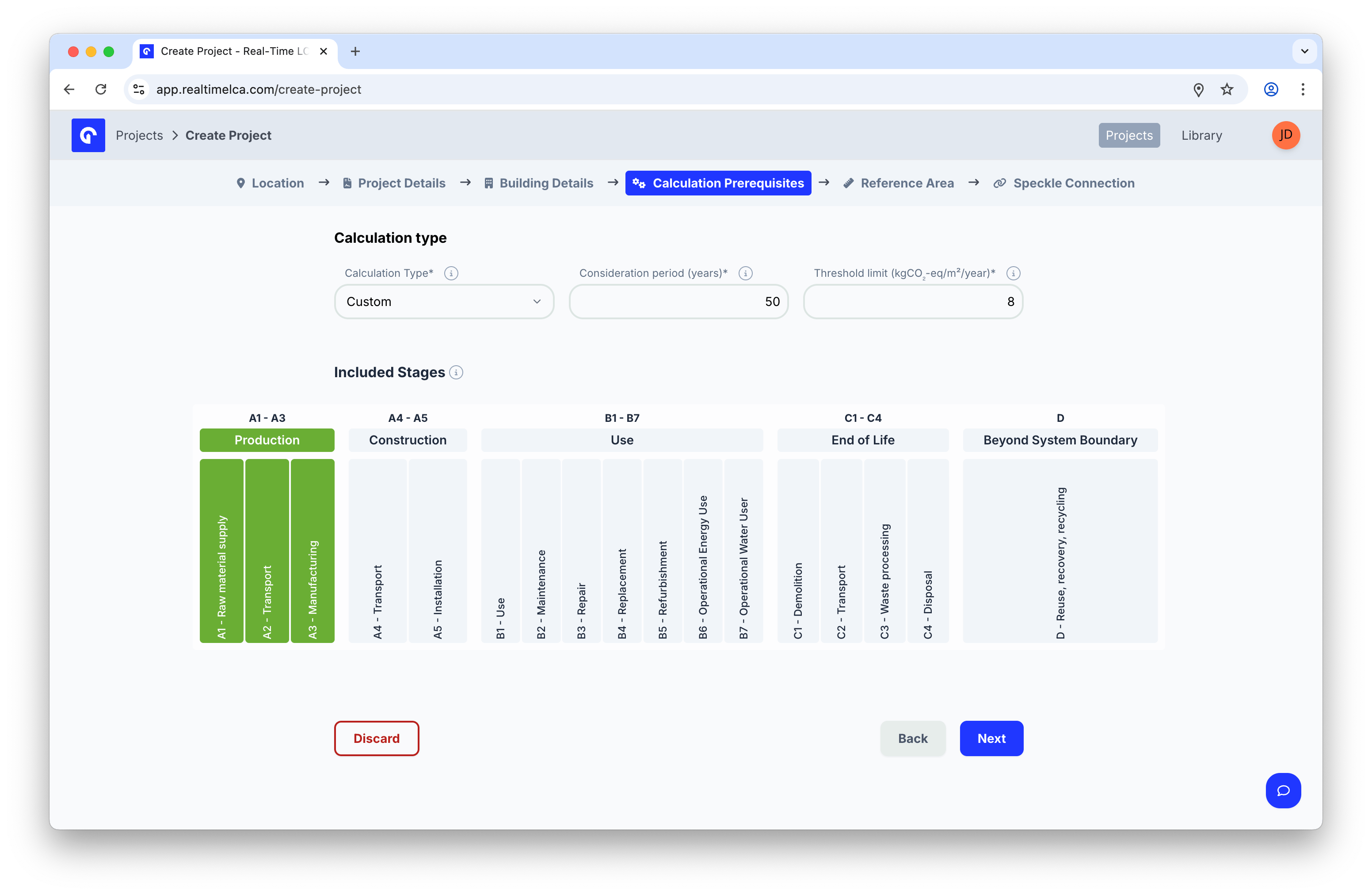Click the Projects breadcrumb link

click(140, 135)
